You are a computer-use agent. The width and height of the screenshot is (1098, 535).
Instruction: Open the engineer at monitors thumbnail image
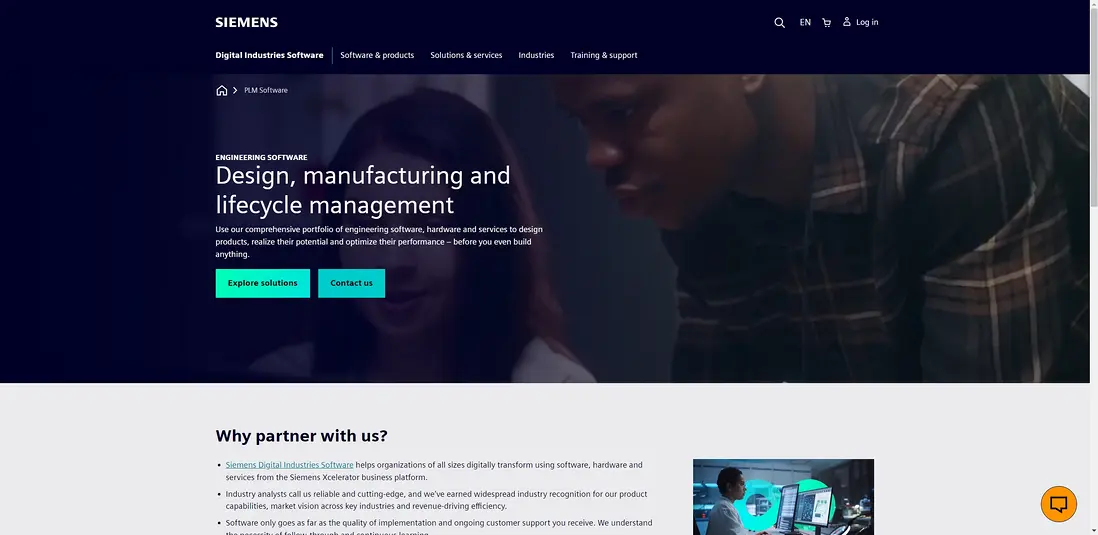pyautogui.click(x=784, y=497)
